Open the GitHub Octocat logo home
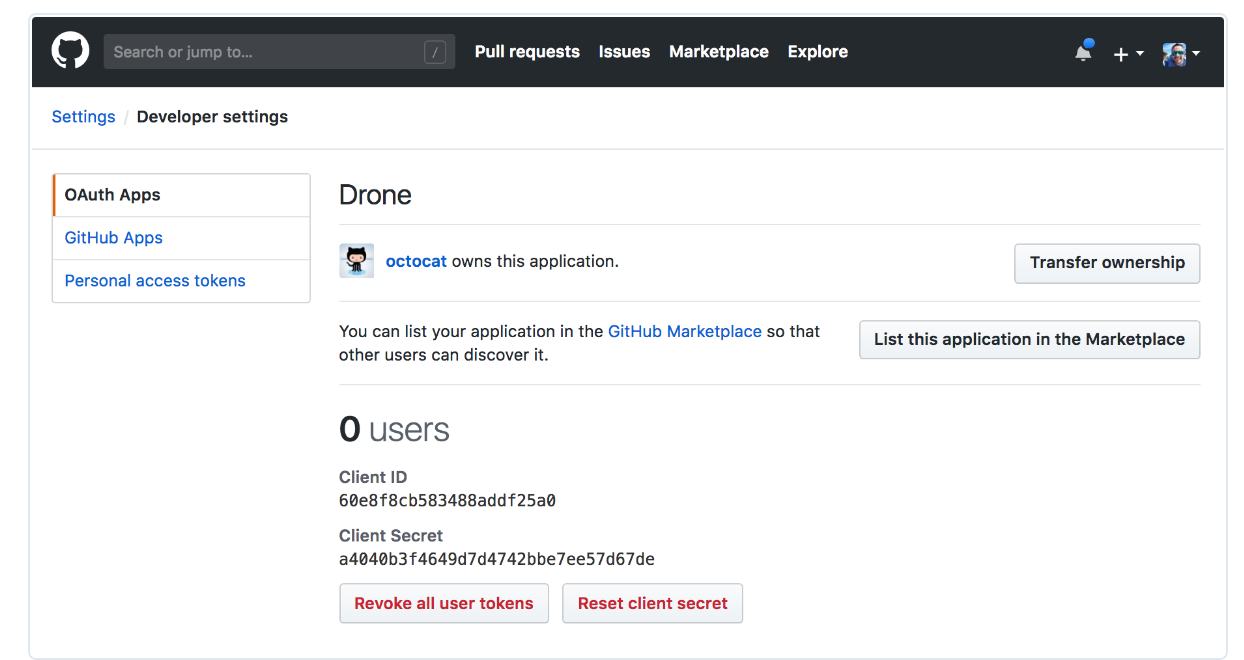This screenshot has height=660, width=1244. (x=70, y=51)
